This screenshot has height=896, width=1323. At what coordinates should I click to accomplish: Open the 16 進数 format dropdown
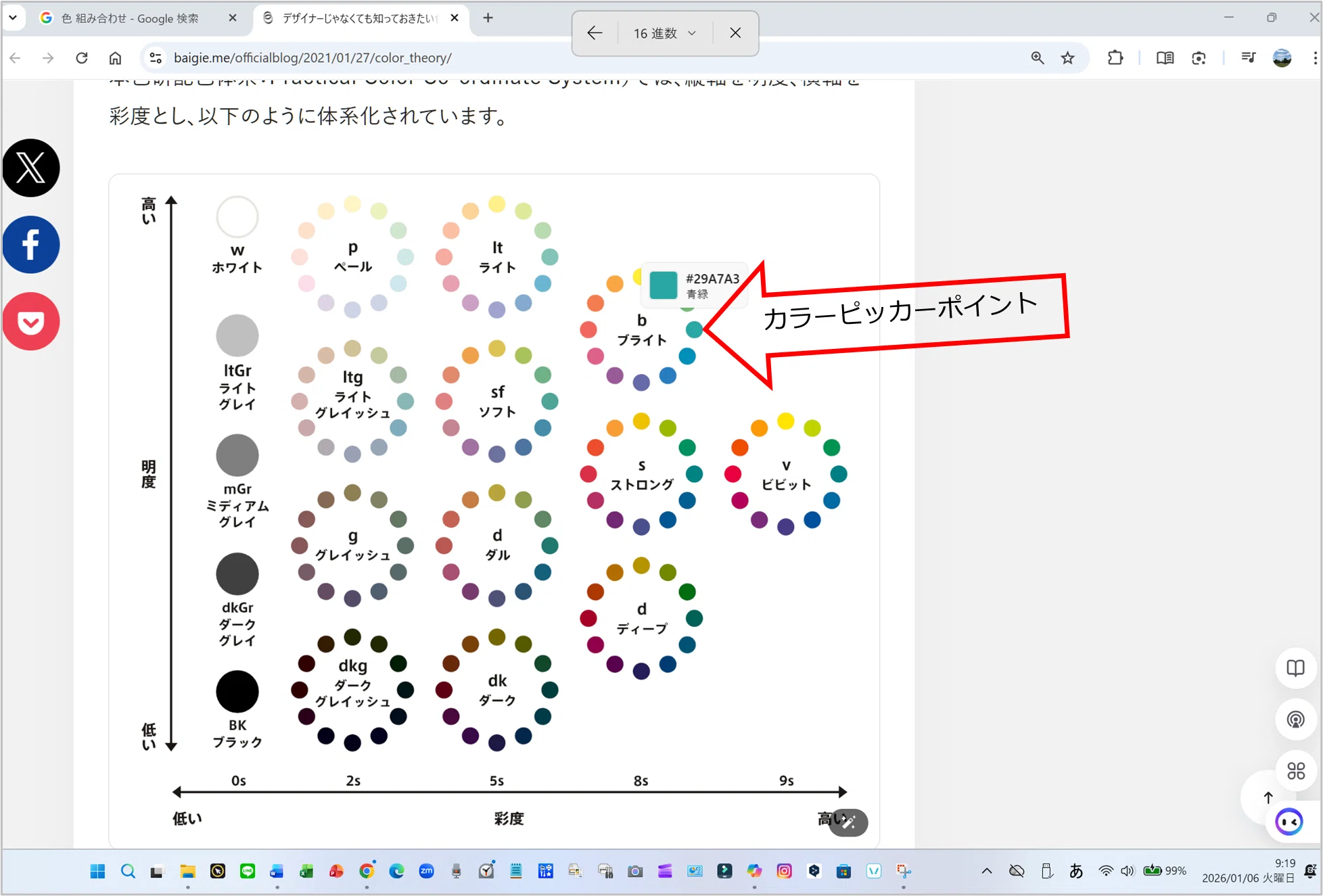665,33
